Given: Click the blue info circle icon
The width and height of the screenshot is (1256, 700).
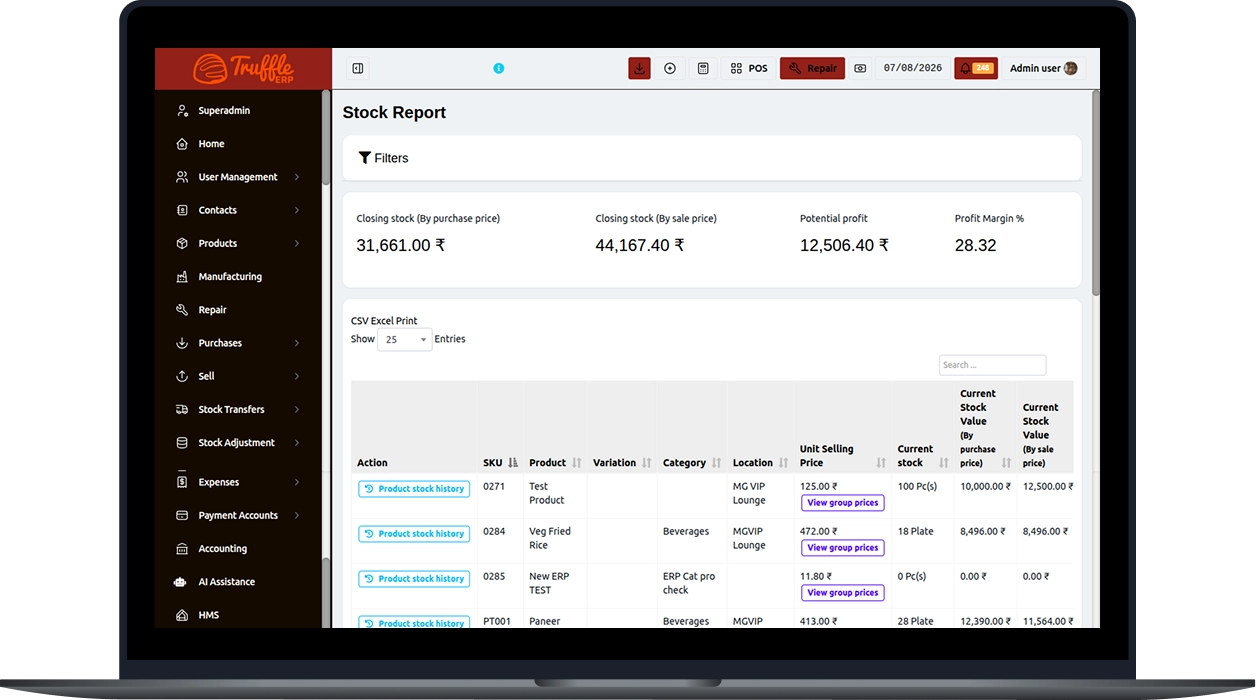Looking at the screenshot, I should (x=499, y=68).
